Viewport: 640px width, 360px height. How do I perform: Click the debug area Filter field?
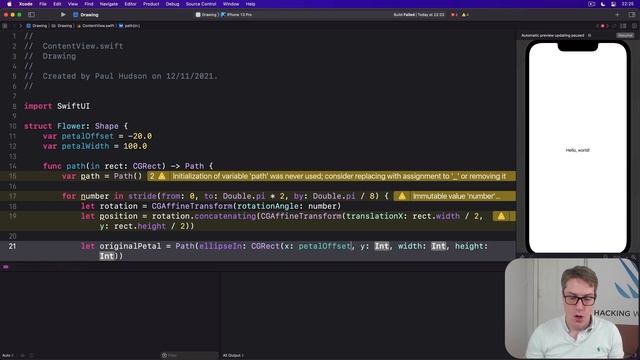189,356
